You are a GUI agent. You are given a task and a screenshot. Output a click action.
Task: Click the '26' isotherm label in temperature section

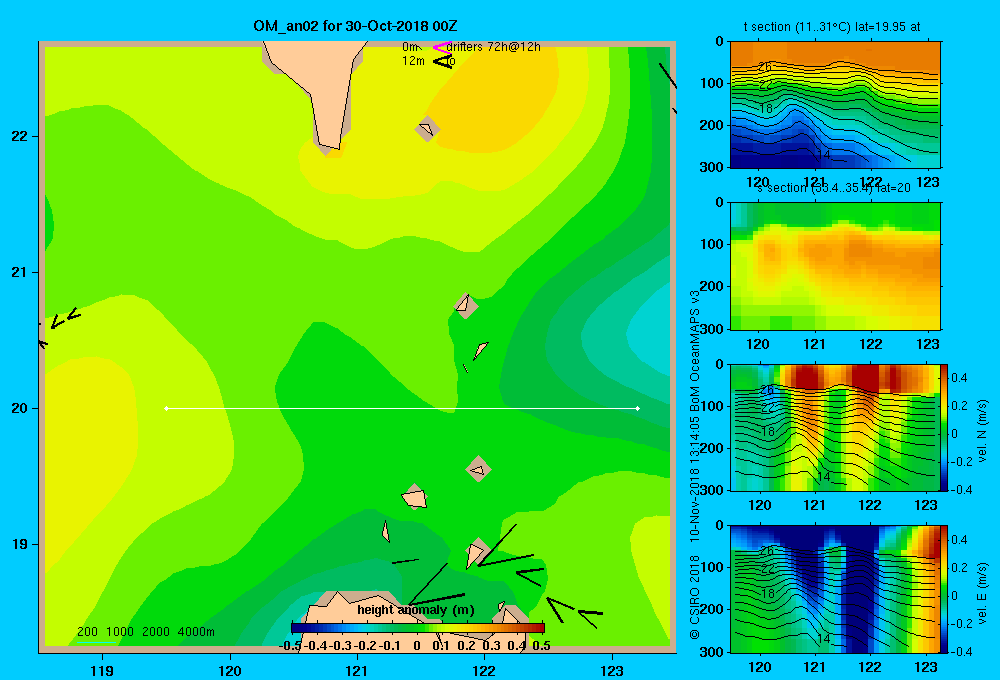click(765, 66)
